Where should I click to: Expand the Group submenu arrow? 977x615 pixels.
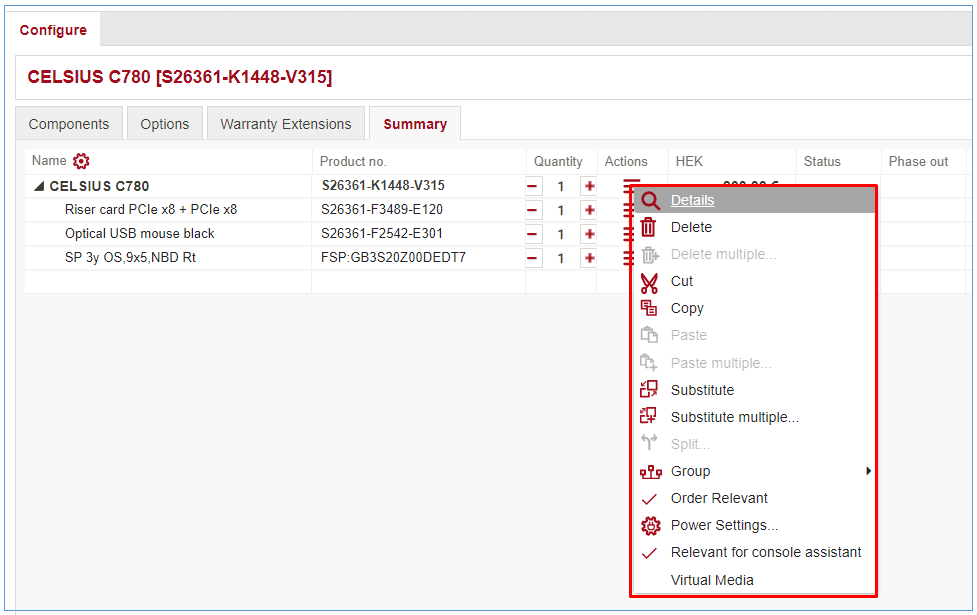tap(868, 471)
